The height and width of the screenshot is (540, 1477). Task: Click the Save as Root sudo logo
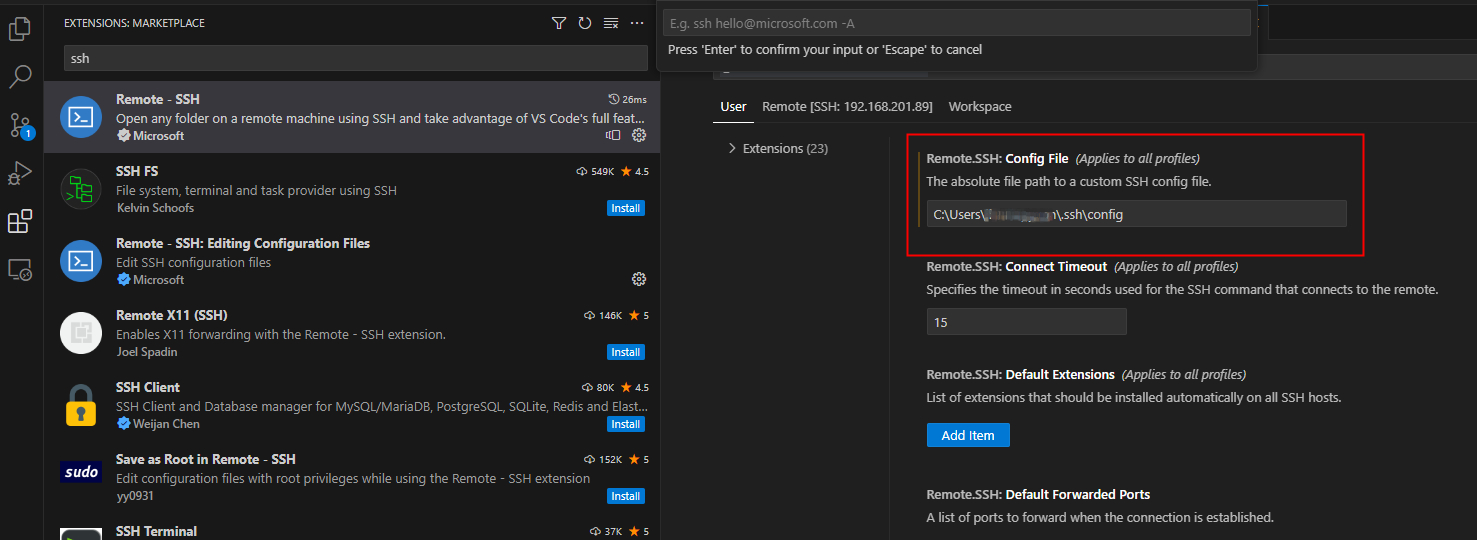click(x=81, y=472)
